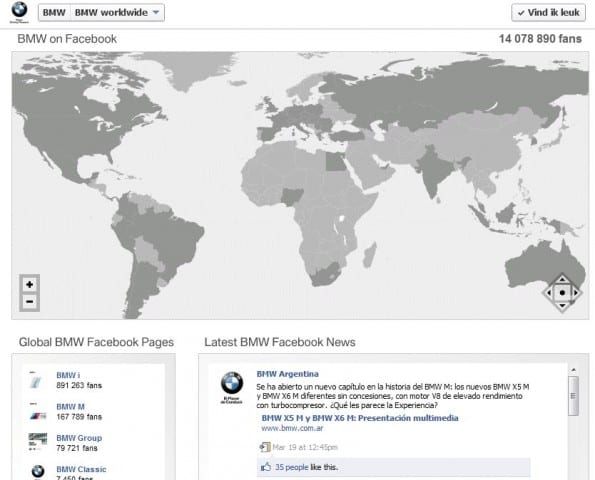This screenshot has width=595, height=480.
Task: Pan the map right with the arrow
Action: (x=575, y=293)
